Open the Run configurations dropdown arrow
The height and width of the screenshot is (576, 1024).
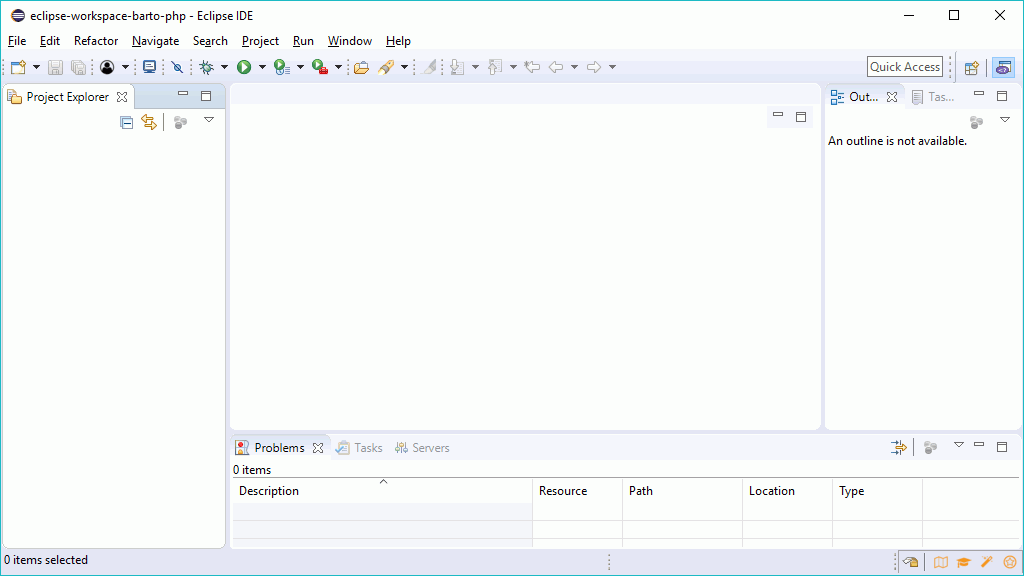pyautogui.click(x=263, y=67)
